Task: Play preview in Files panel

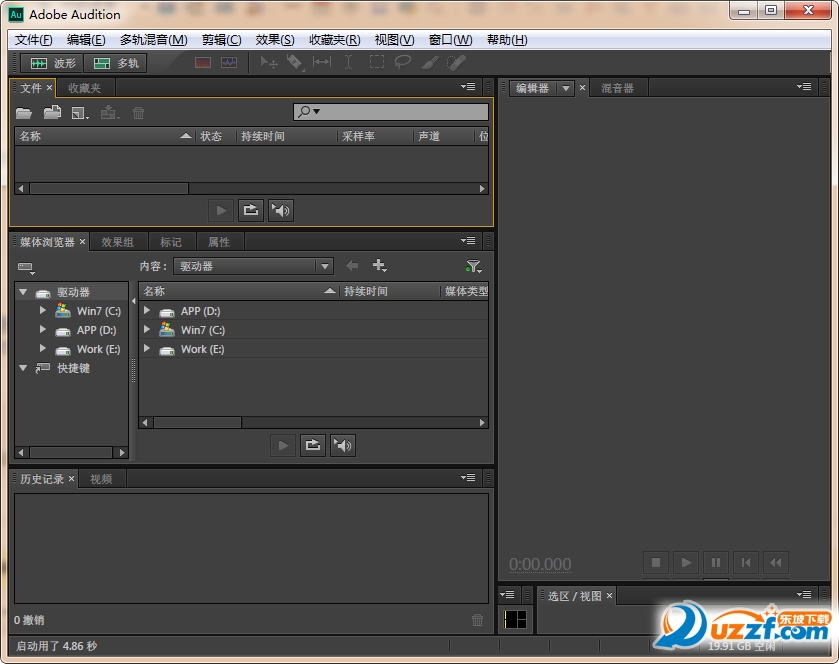Action: coord(221,210)
